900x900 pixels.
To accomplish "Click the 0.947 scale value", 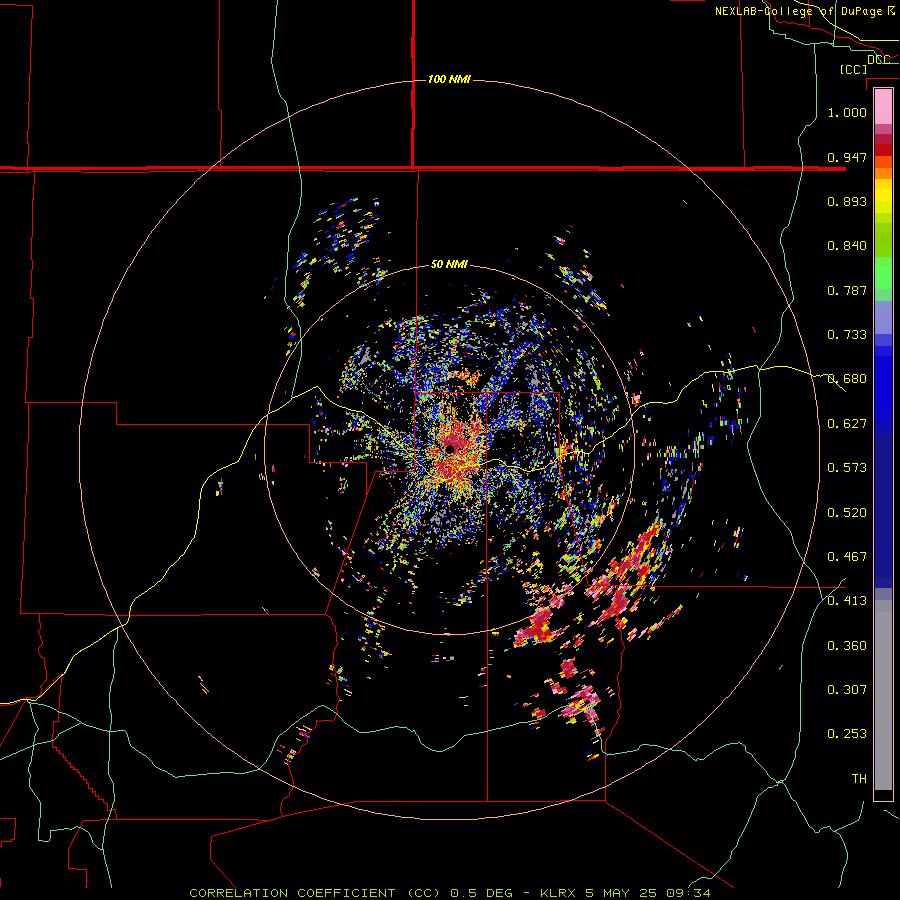I will point(847,157).
